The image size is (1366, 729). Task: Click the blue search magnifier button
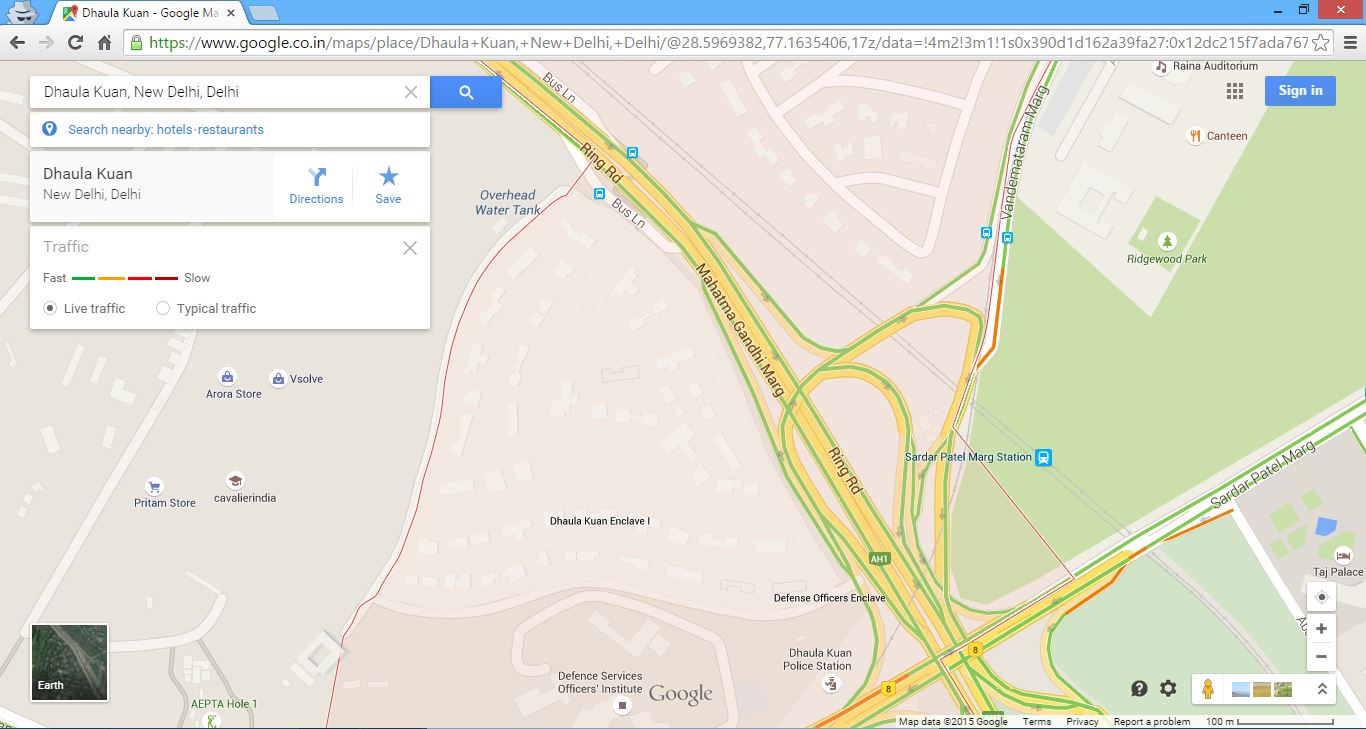point(466,92)
